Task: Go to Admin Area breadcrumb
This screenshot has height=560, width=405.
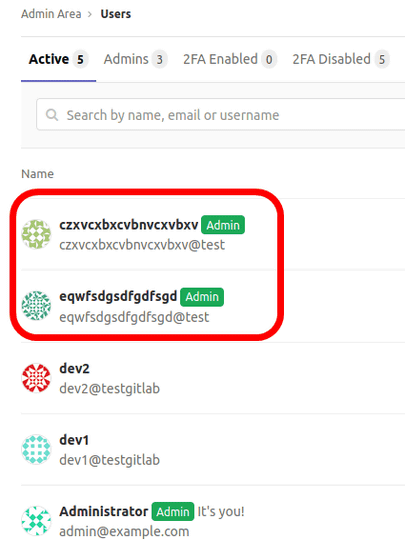Action: pos(51,14)
